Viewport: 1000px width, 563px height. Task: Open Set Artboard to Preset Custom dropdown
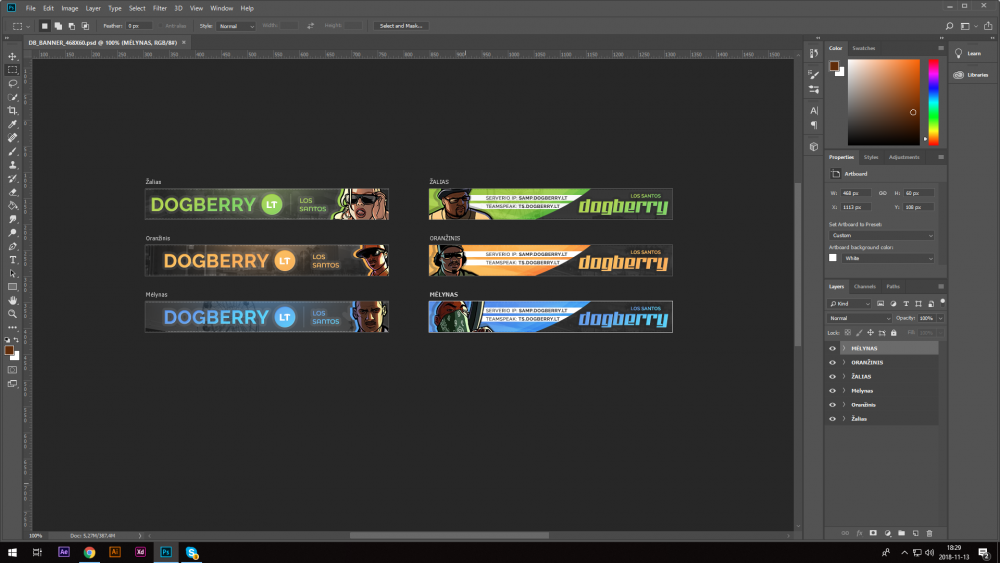click(x=881, y=235)
